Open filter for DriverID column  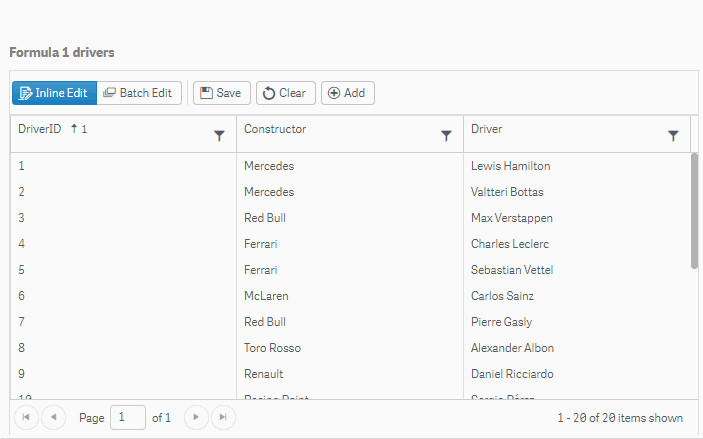(x=219, y=136)
